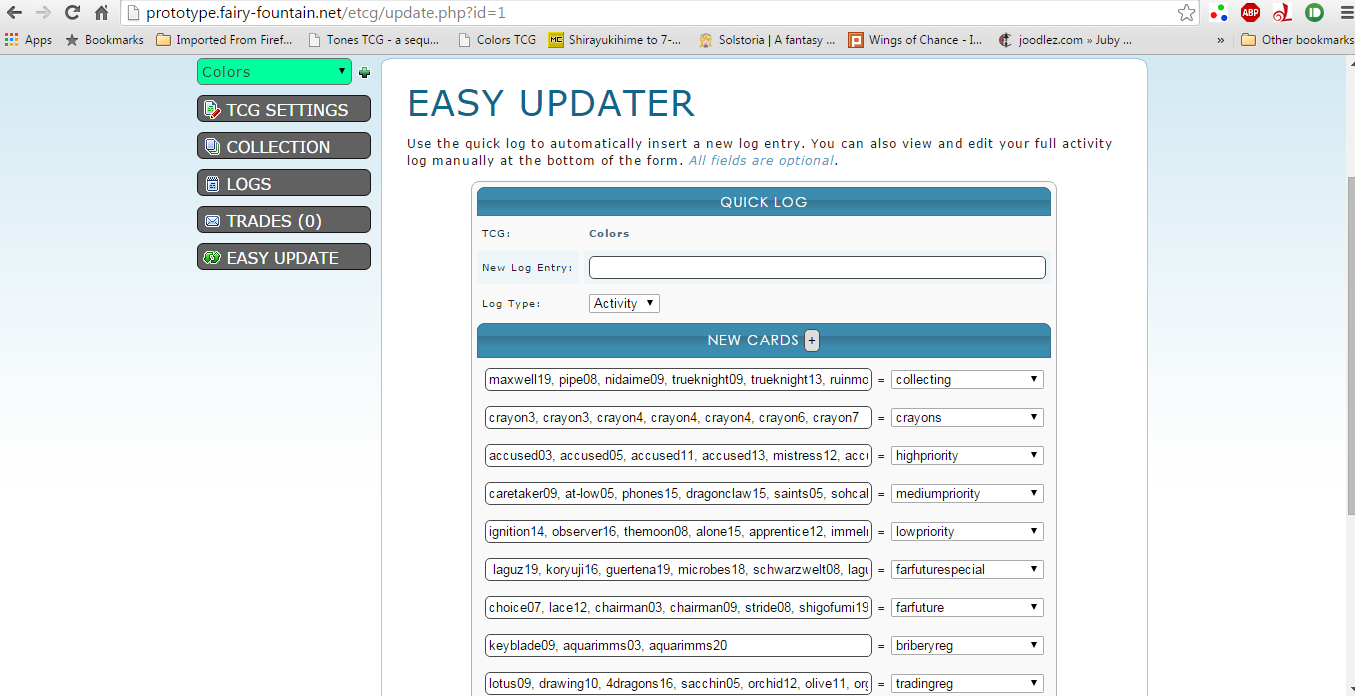Image resolution: width=1355 pixels, height=696 pixels.
Task: Show more bookmarks with chevron
Action: point(1220,40)
